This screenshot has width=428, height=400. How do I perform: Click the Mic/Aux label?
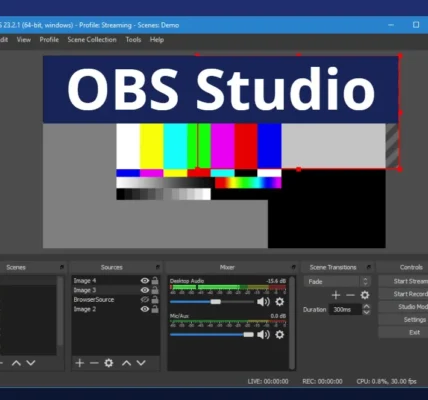click(x=179, y=315)
